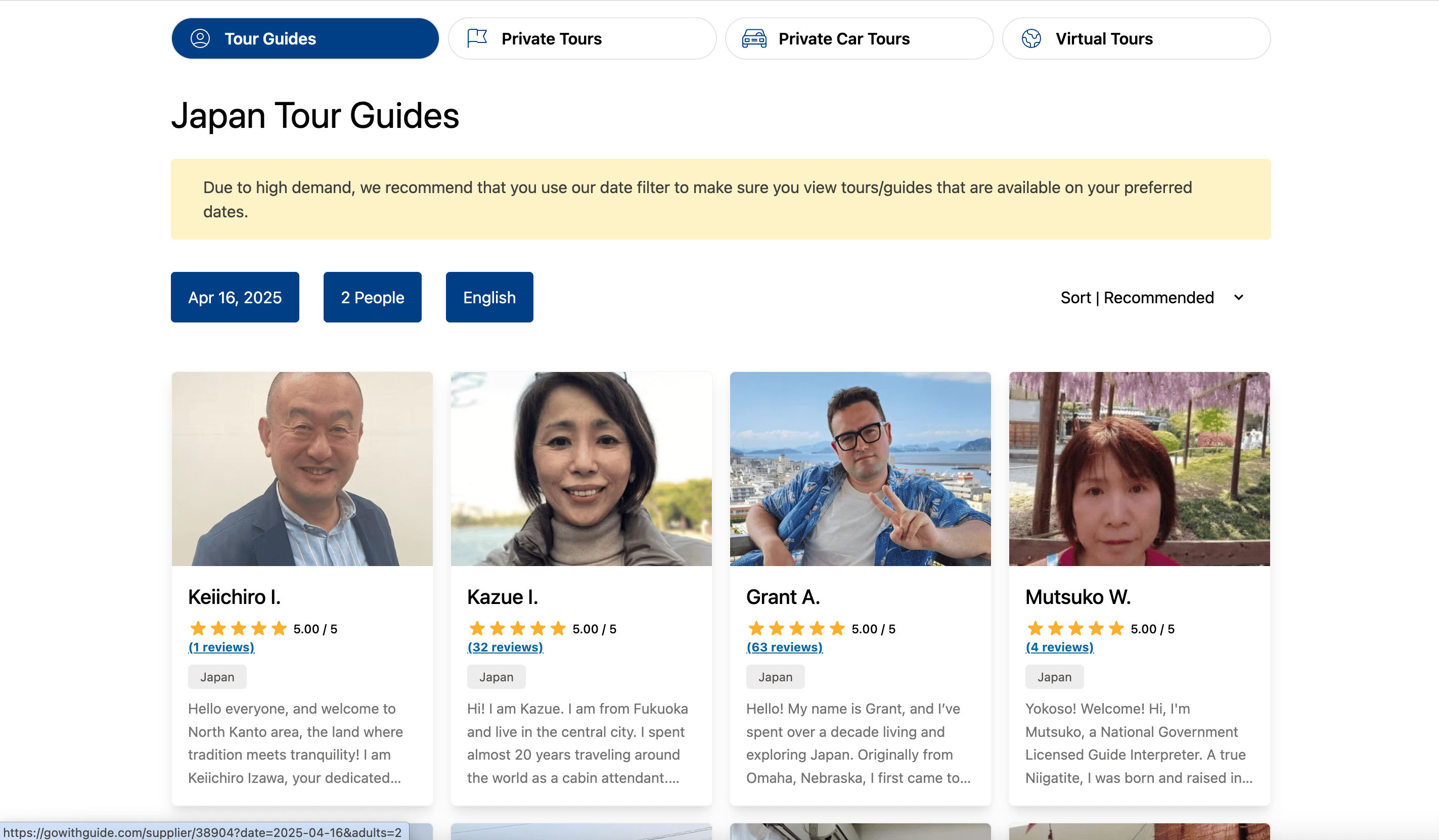Click the Private Car Tours car icon

pyautogui.click(x=754, y=38)
